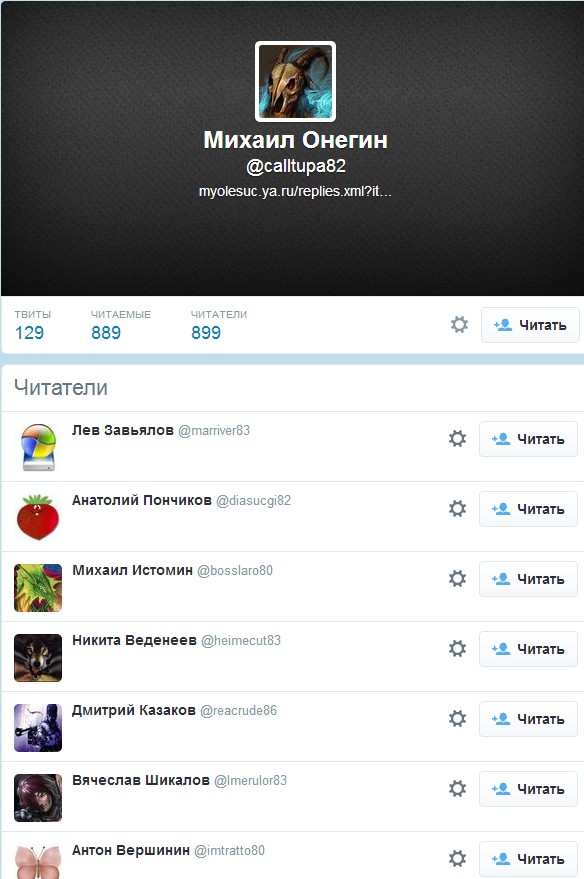View the Твиты count 129
This screenshot has width=584, height=879.
click(x=33, y=325)
